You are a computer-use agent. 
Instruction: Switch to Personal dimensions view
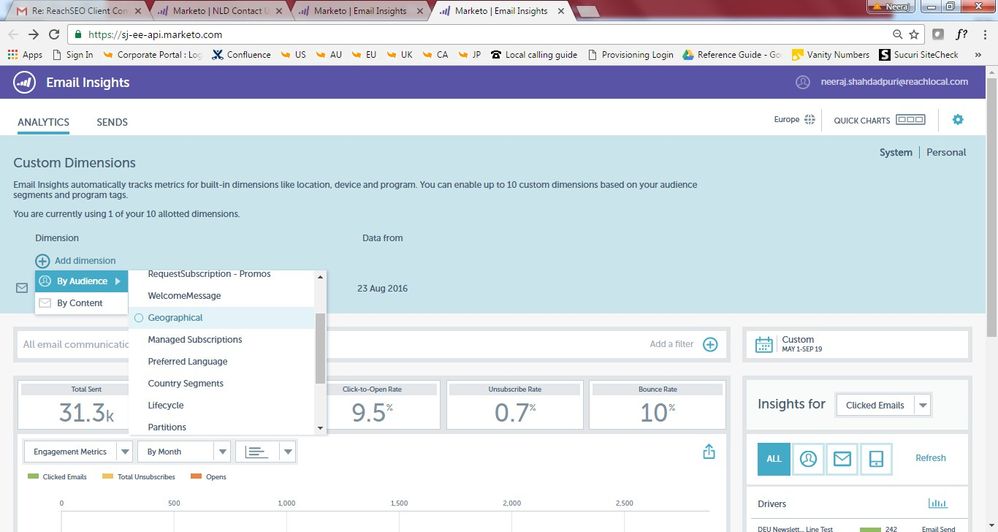tap(946, 153)
